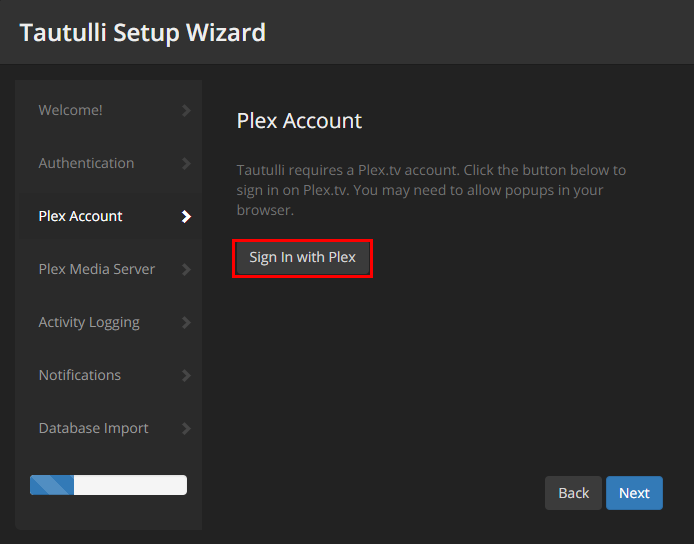Jump to the Plex Media Server step
This screenshot has width=694, height=544.
(96, 269)
